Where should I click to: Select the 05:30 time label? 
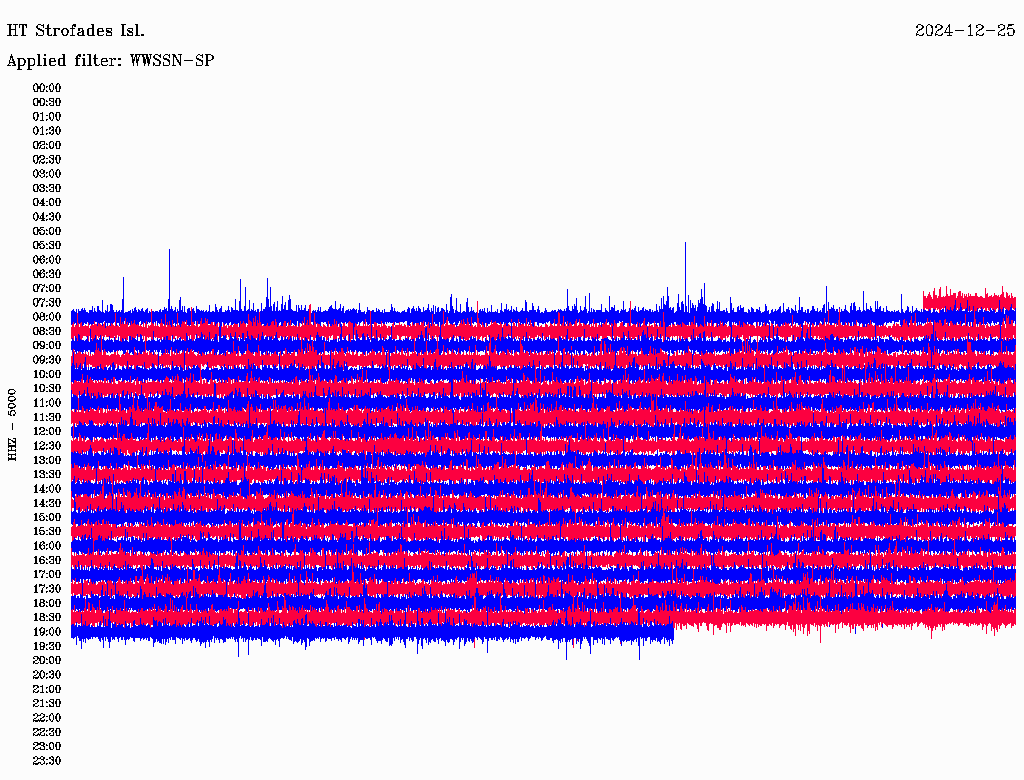coord(47,246)
